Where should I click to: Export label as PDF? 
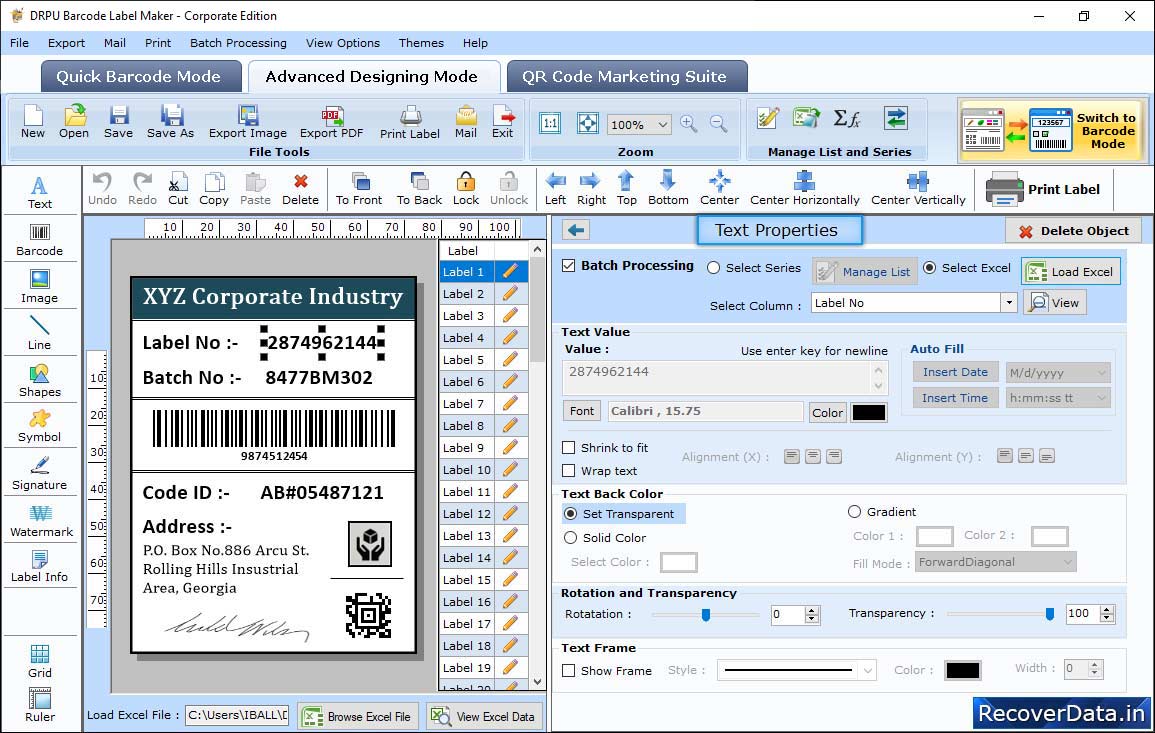point(331,122)
